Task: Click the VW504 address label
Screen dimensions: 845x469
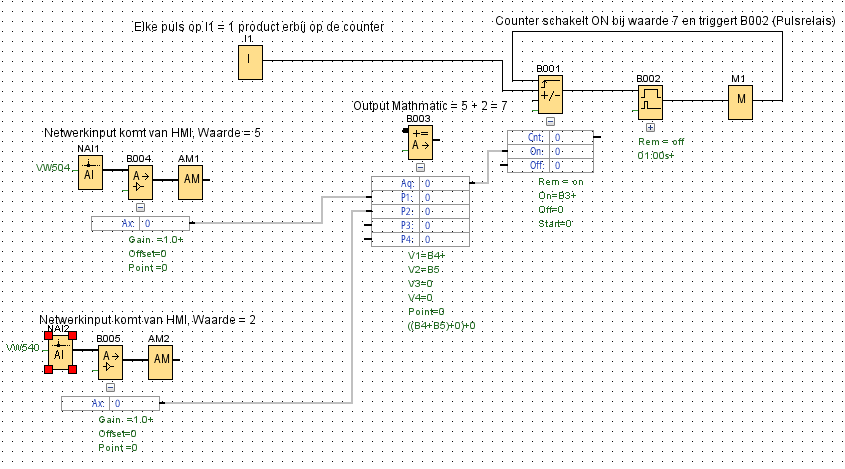Action: 53,168
